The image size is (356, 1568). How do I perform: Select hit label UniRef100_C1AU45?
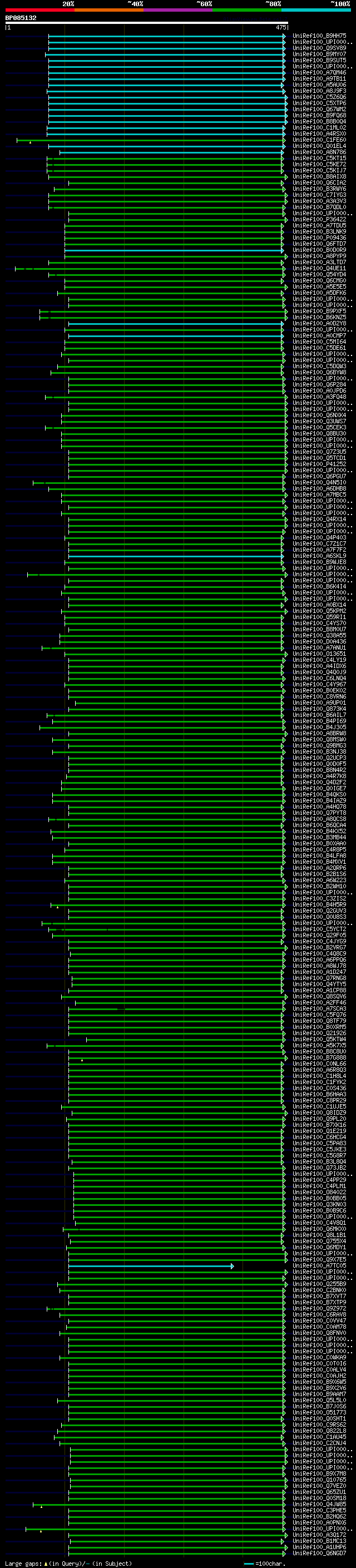pos(319,1437)
